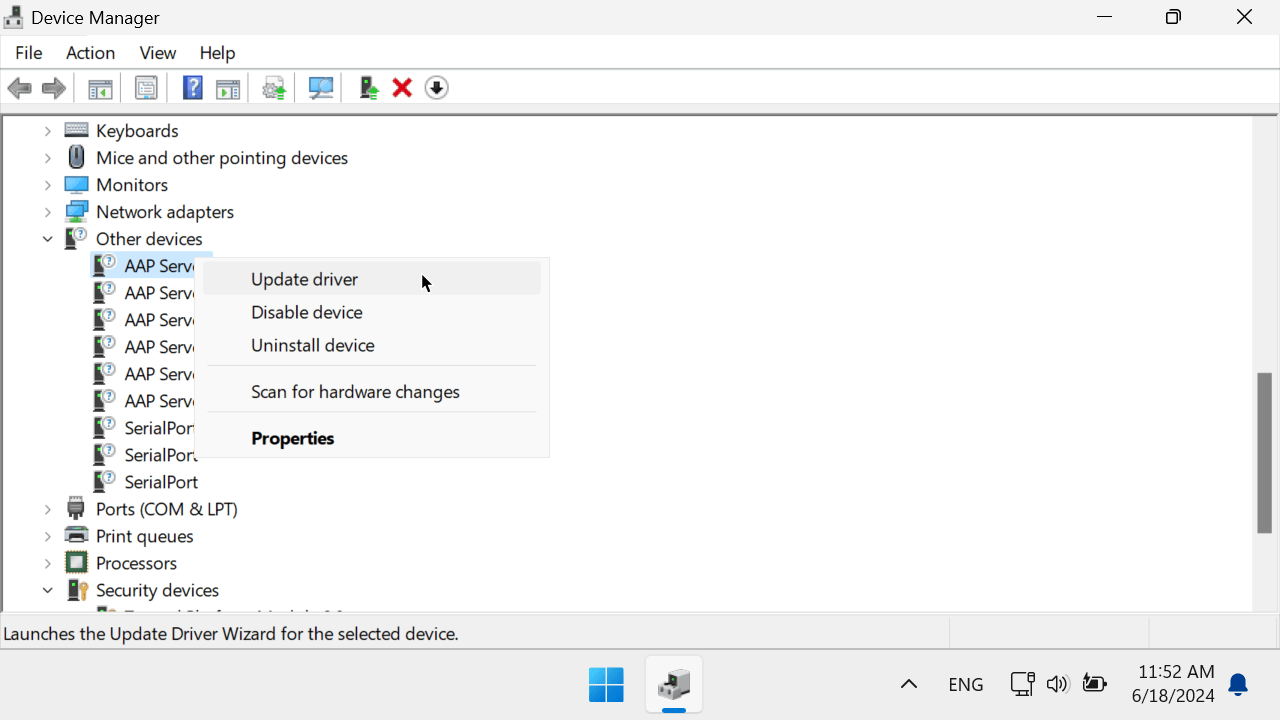Open Properties from the toolbar icon

pos(146,88)
